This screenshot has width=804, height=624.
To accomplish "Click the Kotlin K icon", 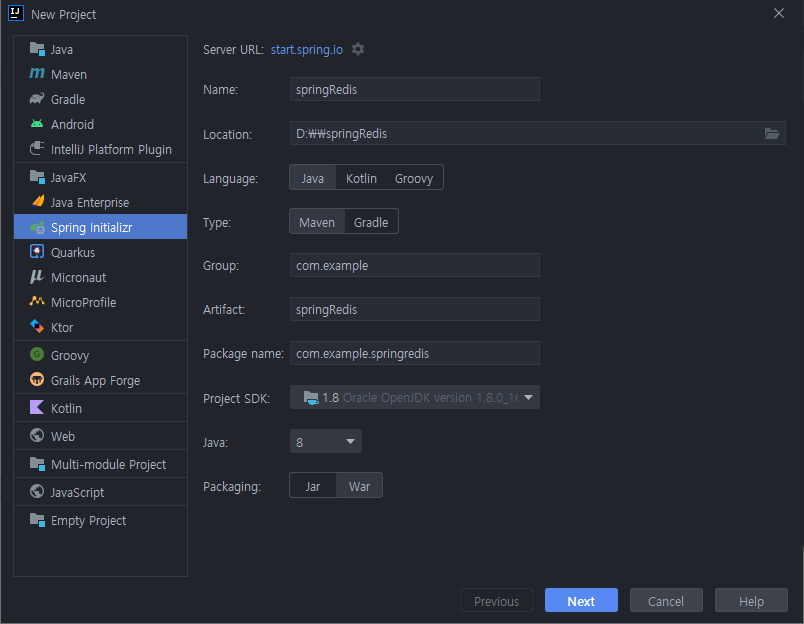I will (x=37, y=407).
